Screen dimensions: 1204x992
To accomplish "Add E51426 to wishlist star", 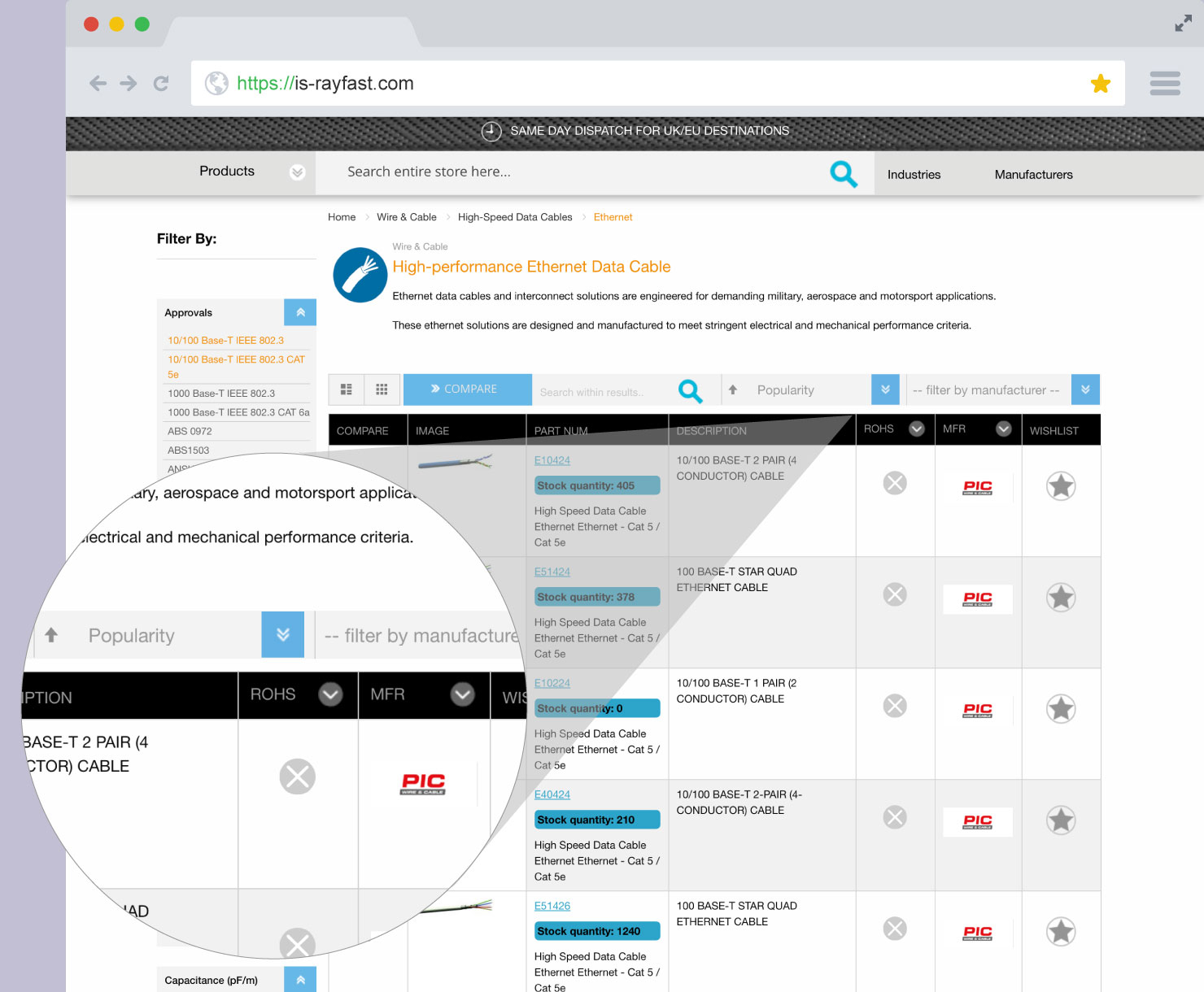I will (1061, 932).
